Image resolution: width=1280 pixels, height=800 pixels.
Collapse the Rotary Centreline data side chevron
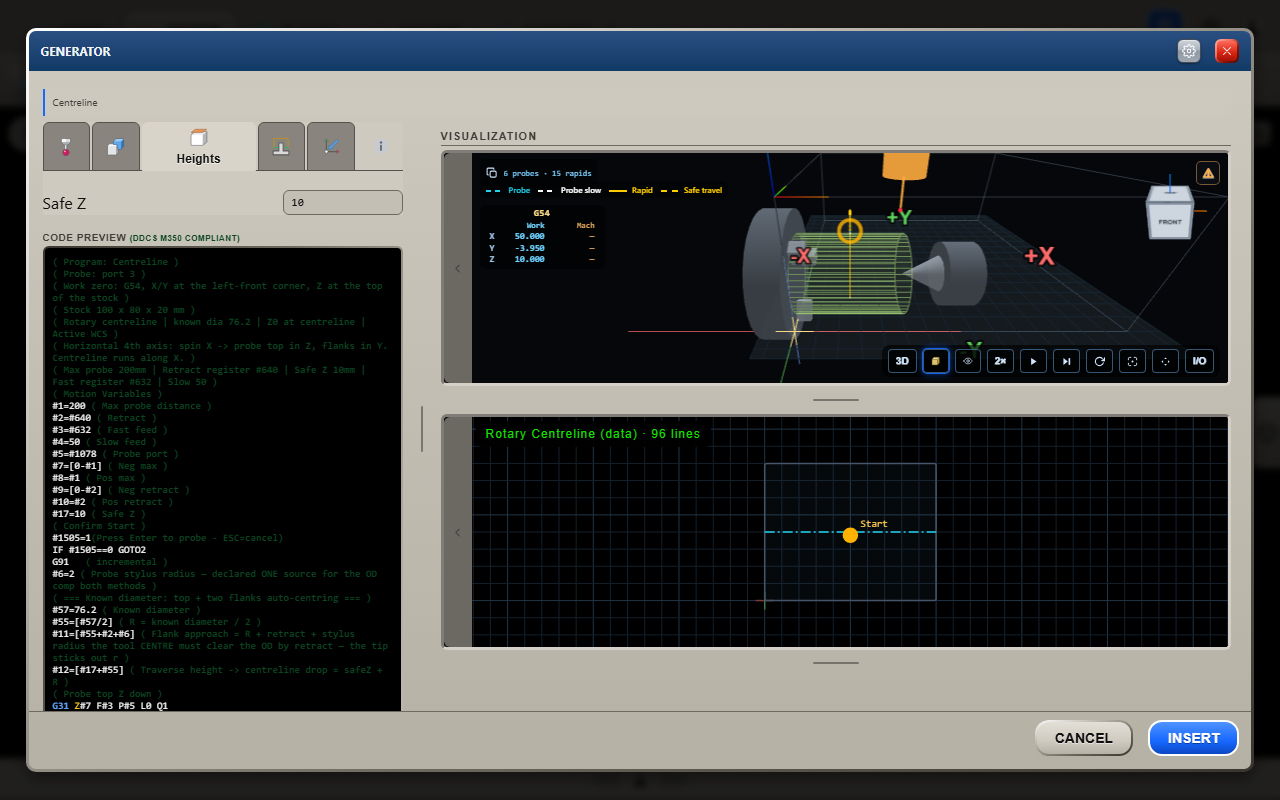pos(458,532)
